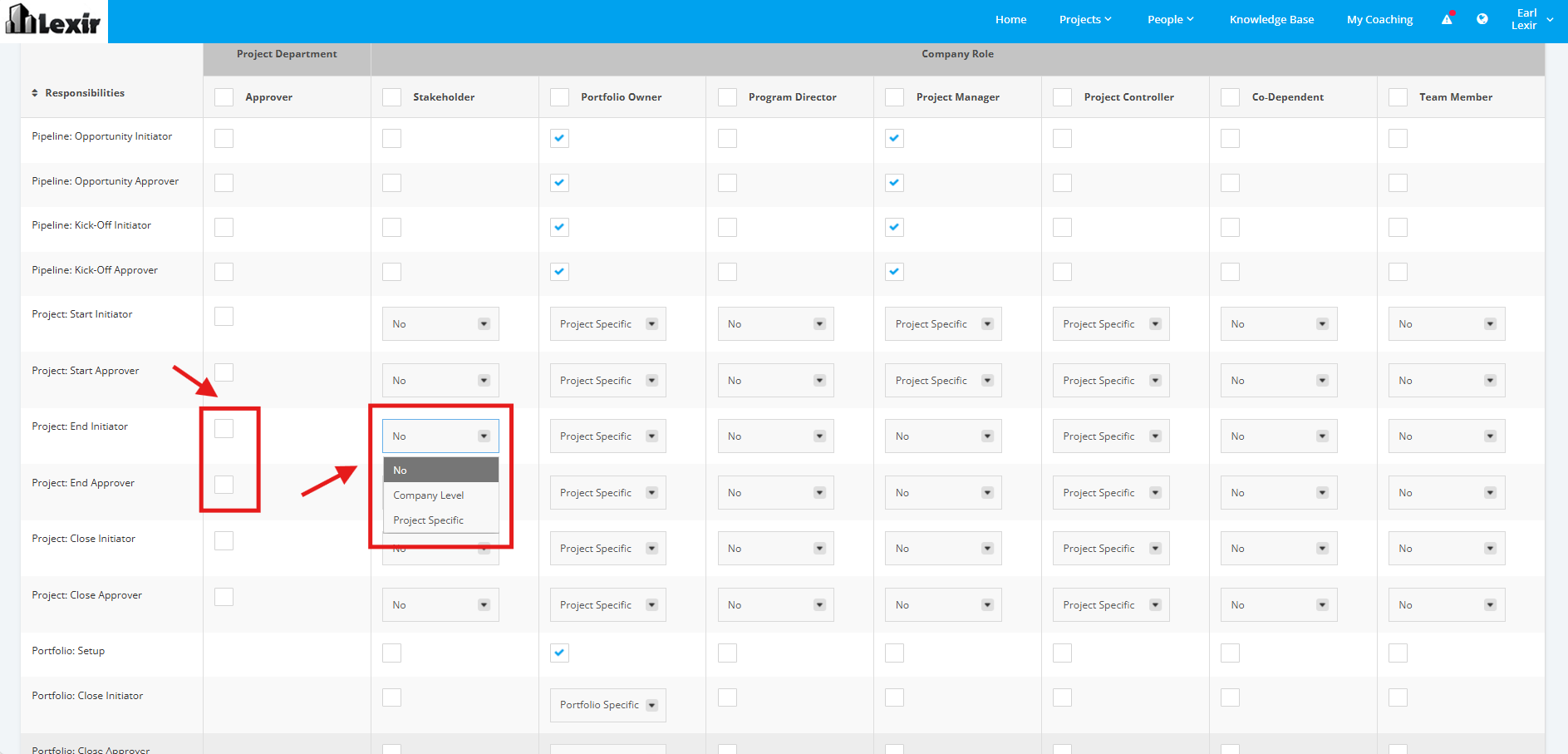The width and height of the screenshot is (1568, 754).
Task: Open Portfolio Owner dropdown for Project: Close Initiator
Action: 607,549
